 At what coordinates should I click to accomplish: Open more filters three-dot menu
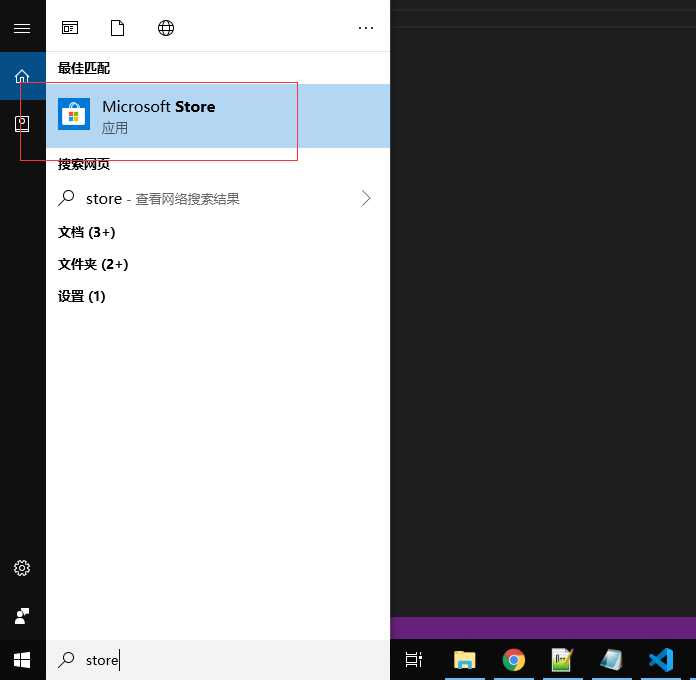pos(366,28)
